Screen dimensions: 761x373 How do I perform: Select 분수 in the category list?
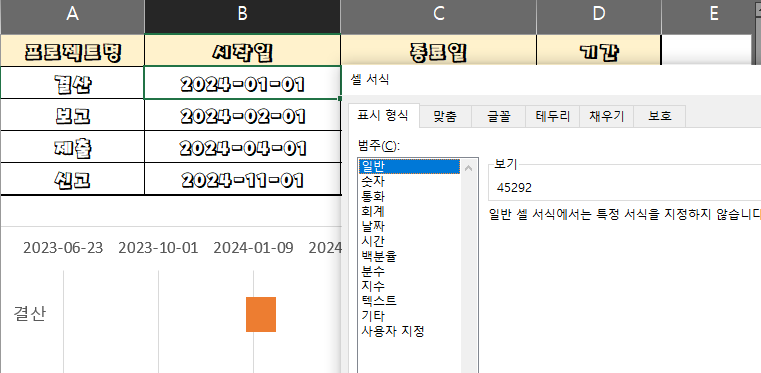point(409,271)
